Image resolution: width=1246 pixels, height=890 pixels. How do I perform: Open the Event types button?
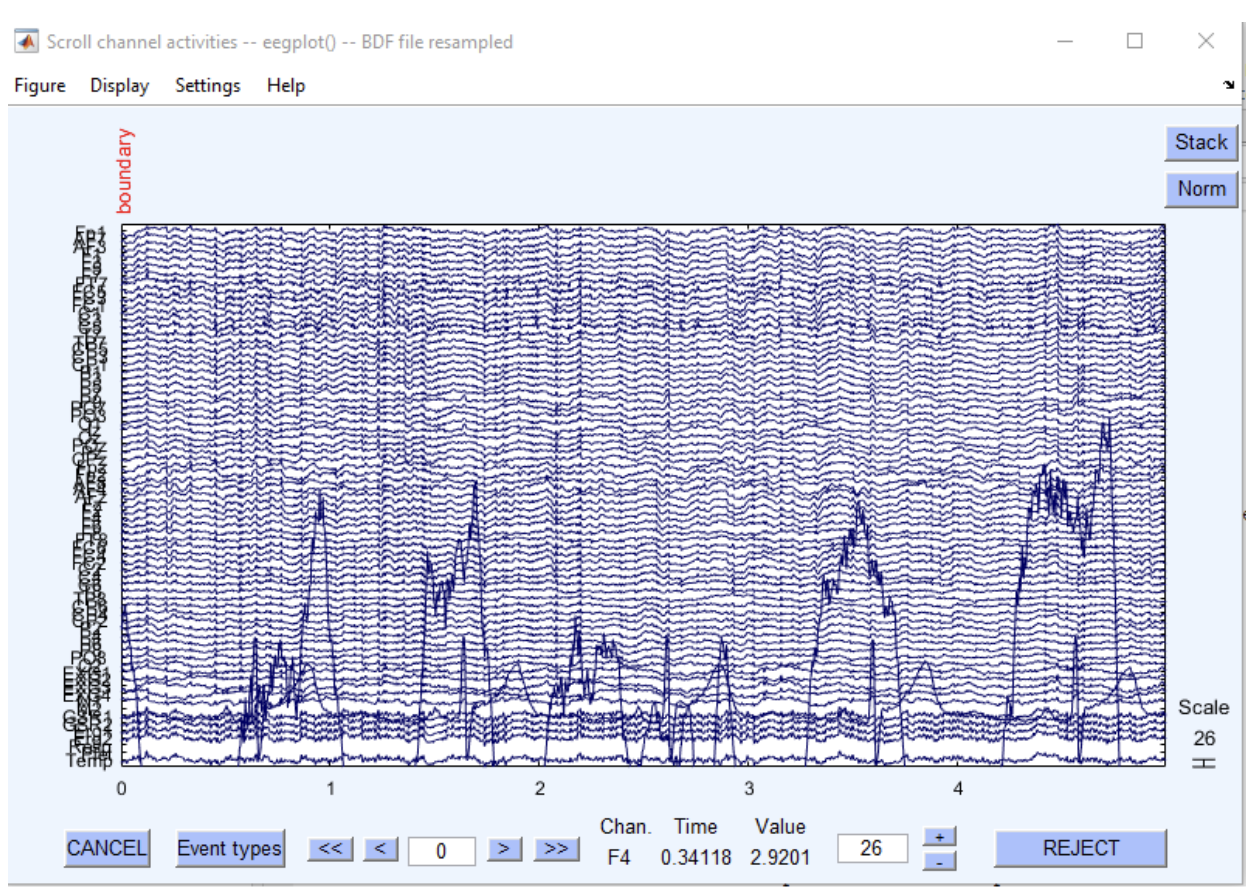[x=230, y=849]
